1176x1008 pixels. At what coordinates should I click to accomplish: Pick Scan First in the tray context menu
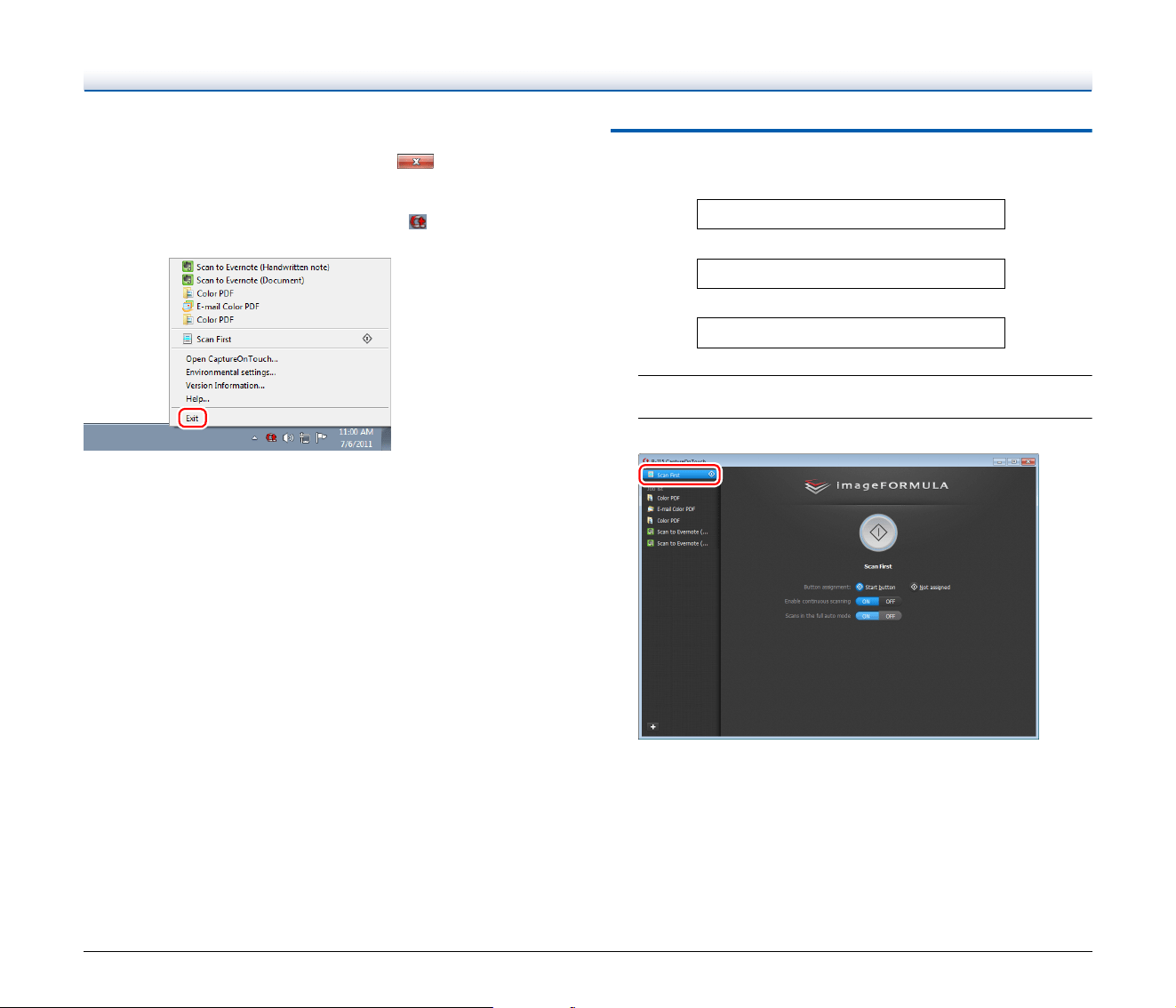(279, 339)
